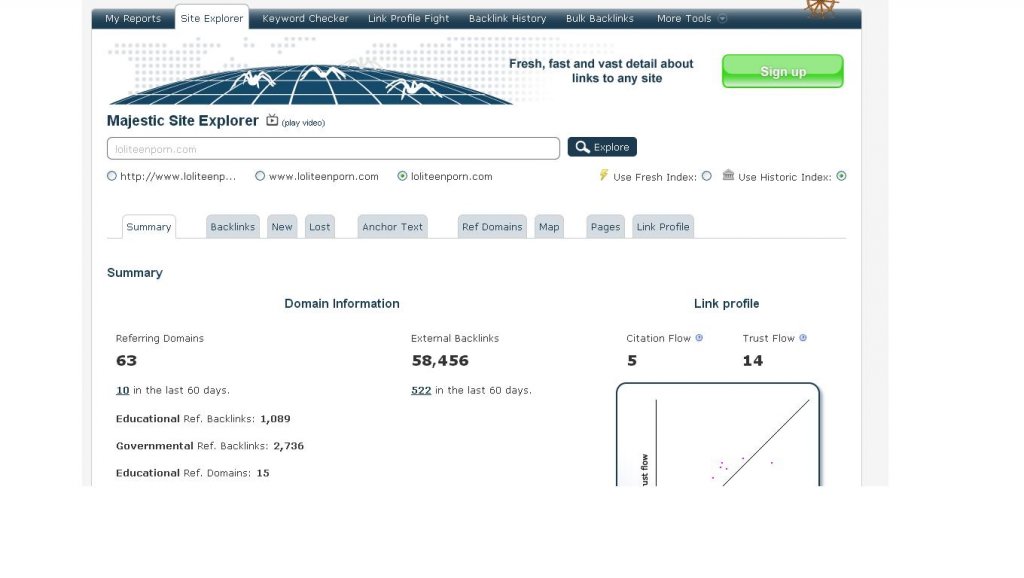The height and width of the screenshot is (578, 1024).
Task: Click the Majestic Site Explorer heading
Action: click(x=183, y=121)
